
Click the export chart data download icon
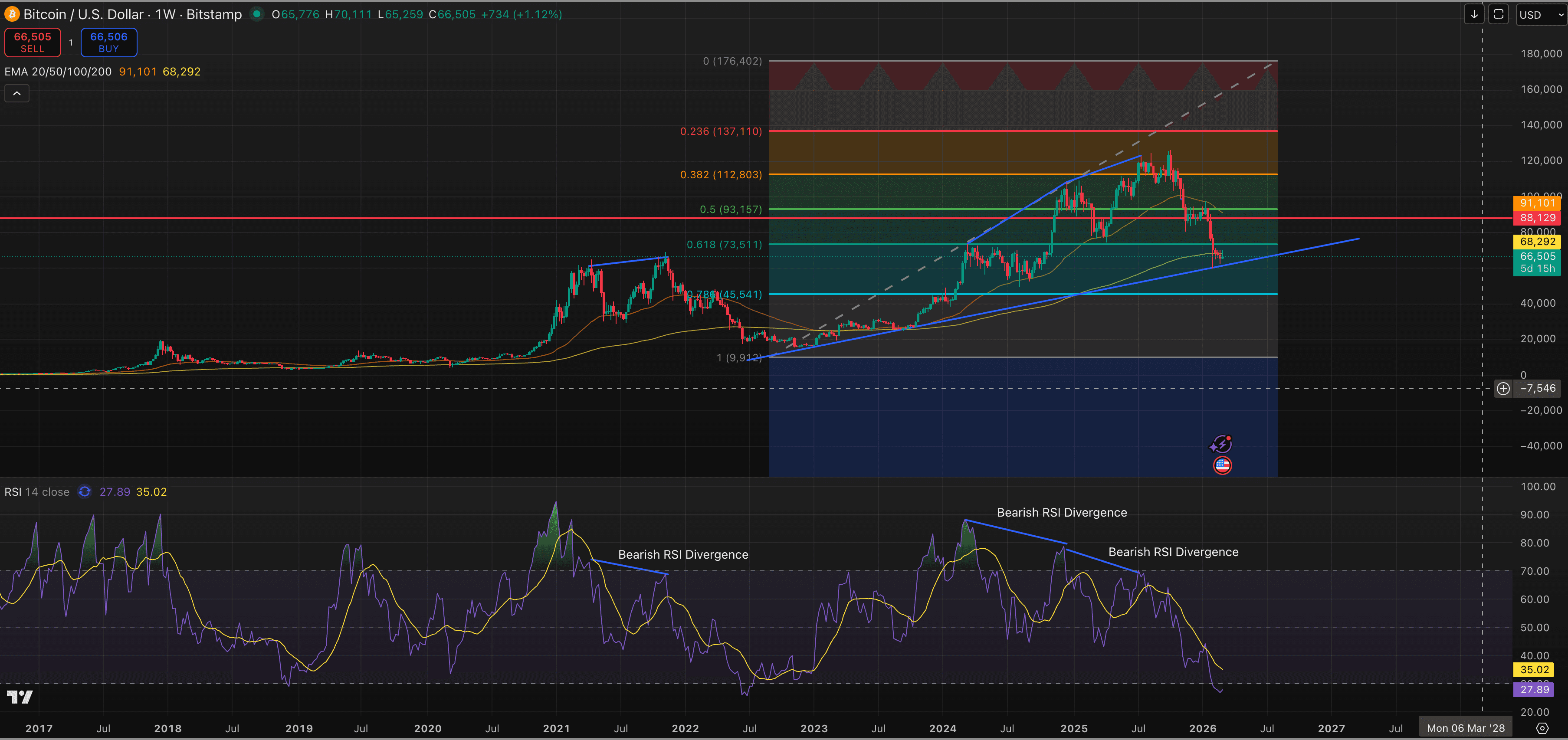pyautogui.click(x=1474, y=13)
